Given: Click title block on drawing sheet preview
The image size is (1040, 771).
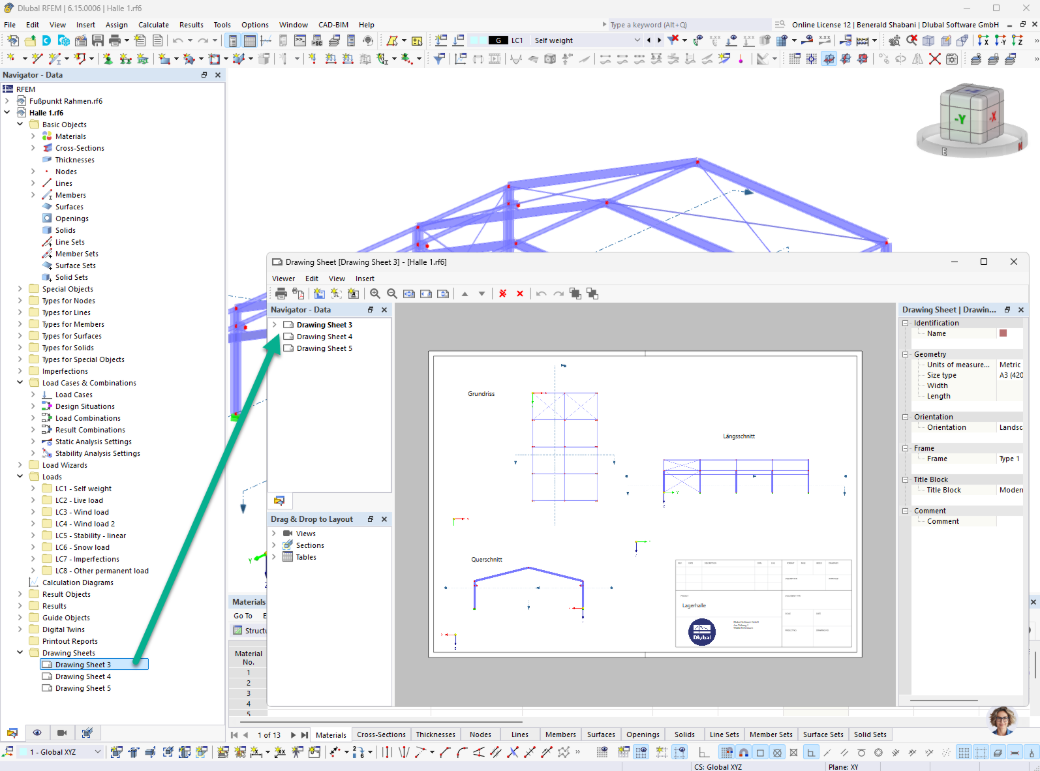Looking at the screenshot, I should 763,604.
